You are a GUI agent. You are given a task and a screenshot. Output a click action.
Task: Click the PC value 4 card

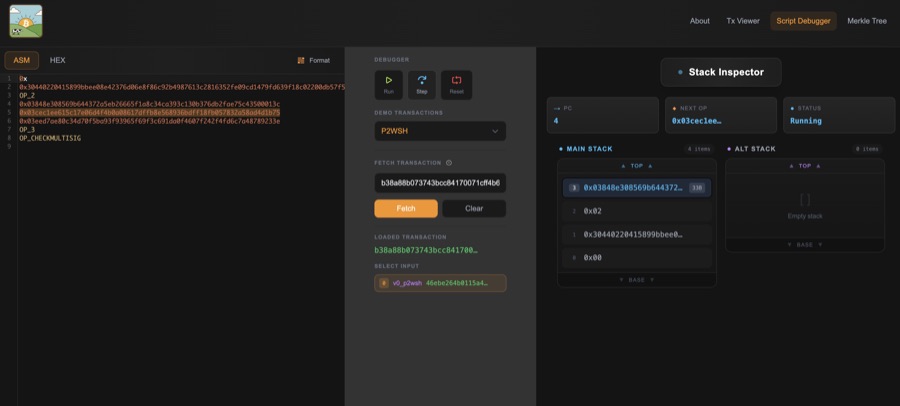pos(603,115)
